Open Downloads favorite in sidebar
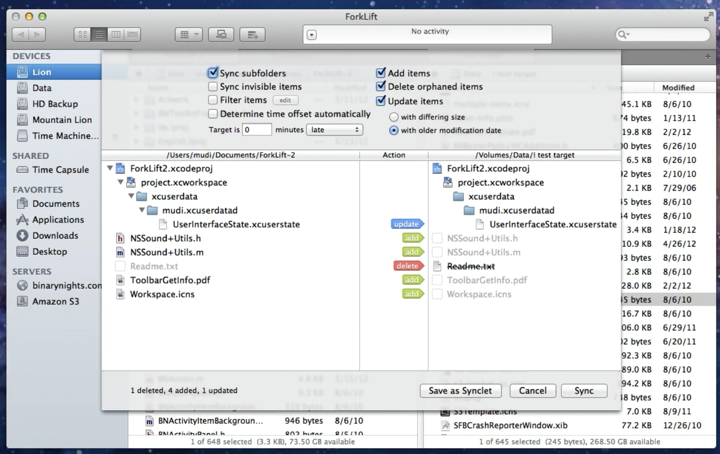 (x=54, y=235)
